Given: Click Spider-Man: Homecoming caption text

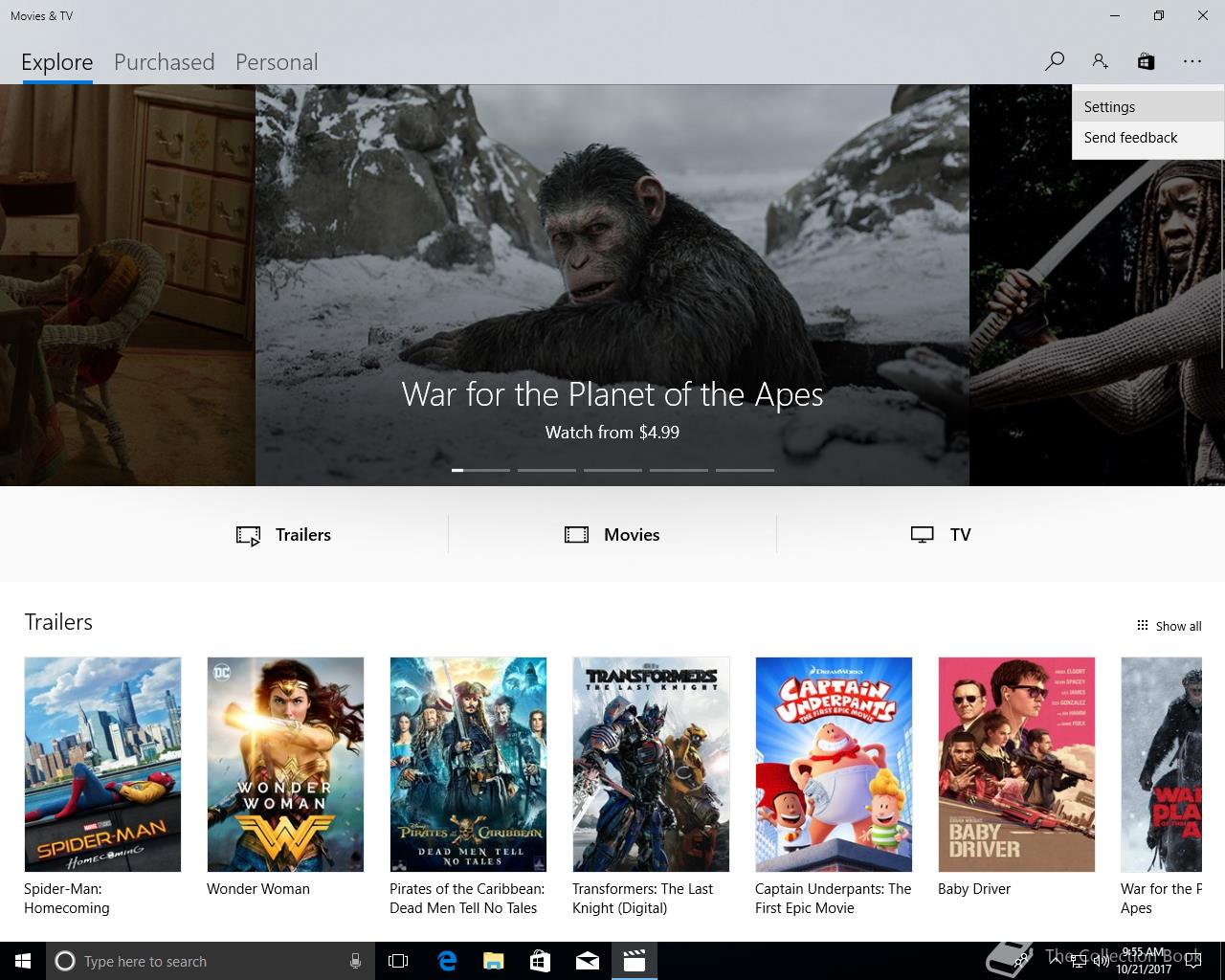Looking at the screenshot, I should coord(67,899).
